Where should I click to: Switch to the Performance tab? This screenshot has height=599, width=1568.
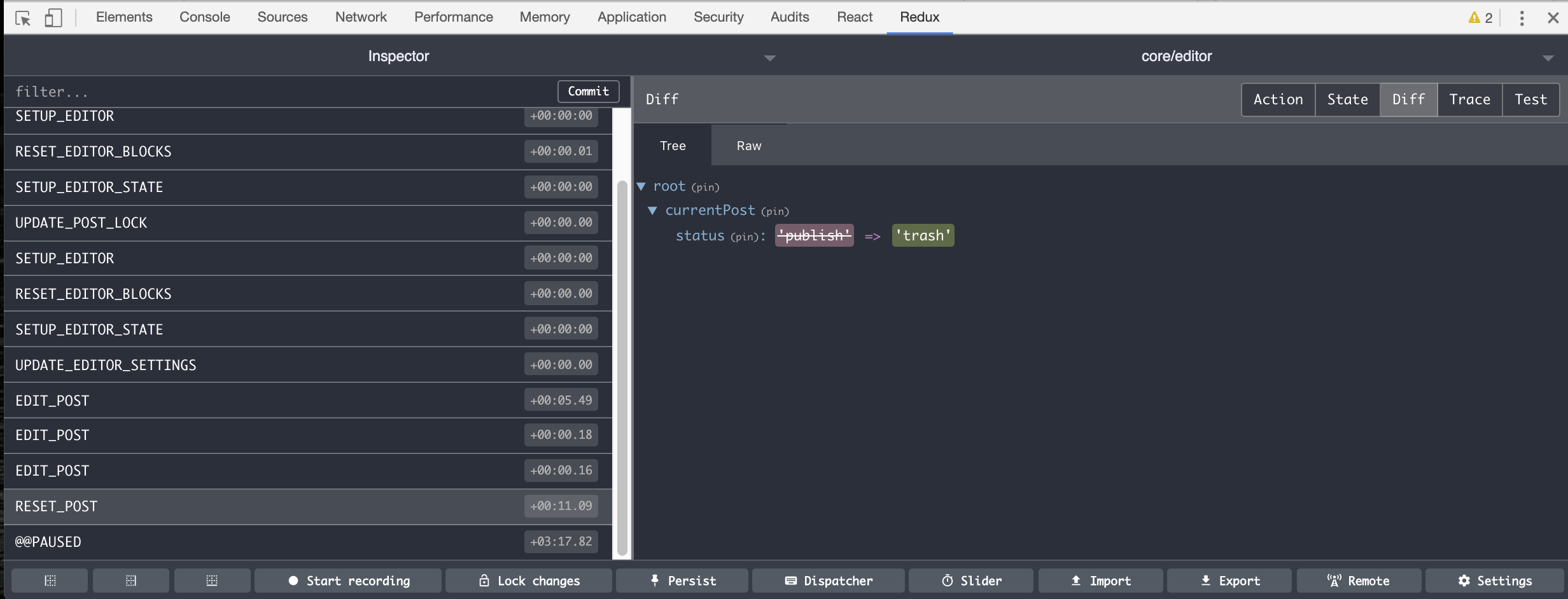[x=454, y=17]
